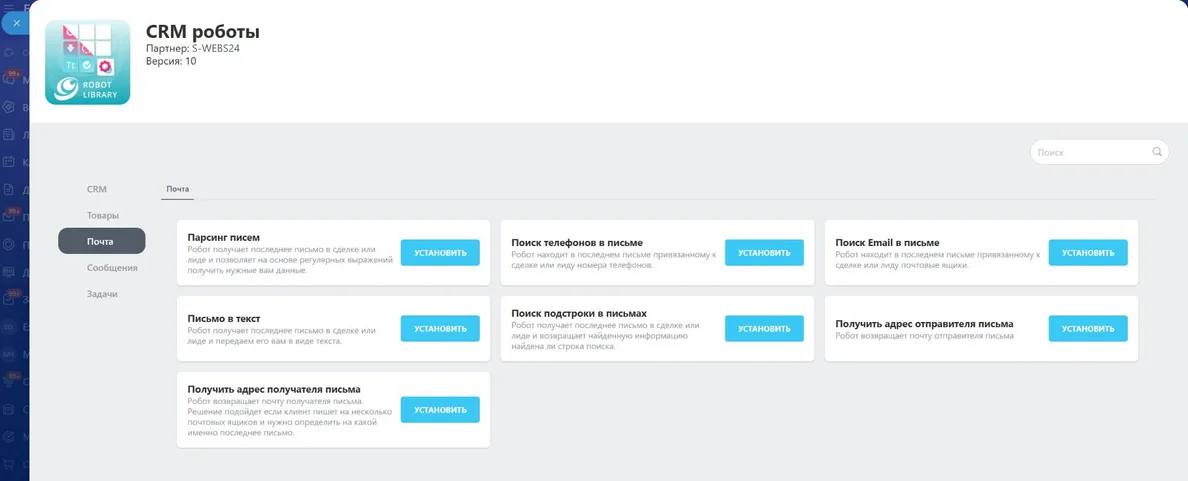This screenshot has height=481, width=1188.
Task: Click the magnifier icon in the search field
Action: point(1157,151)
